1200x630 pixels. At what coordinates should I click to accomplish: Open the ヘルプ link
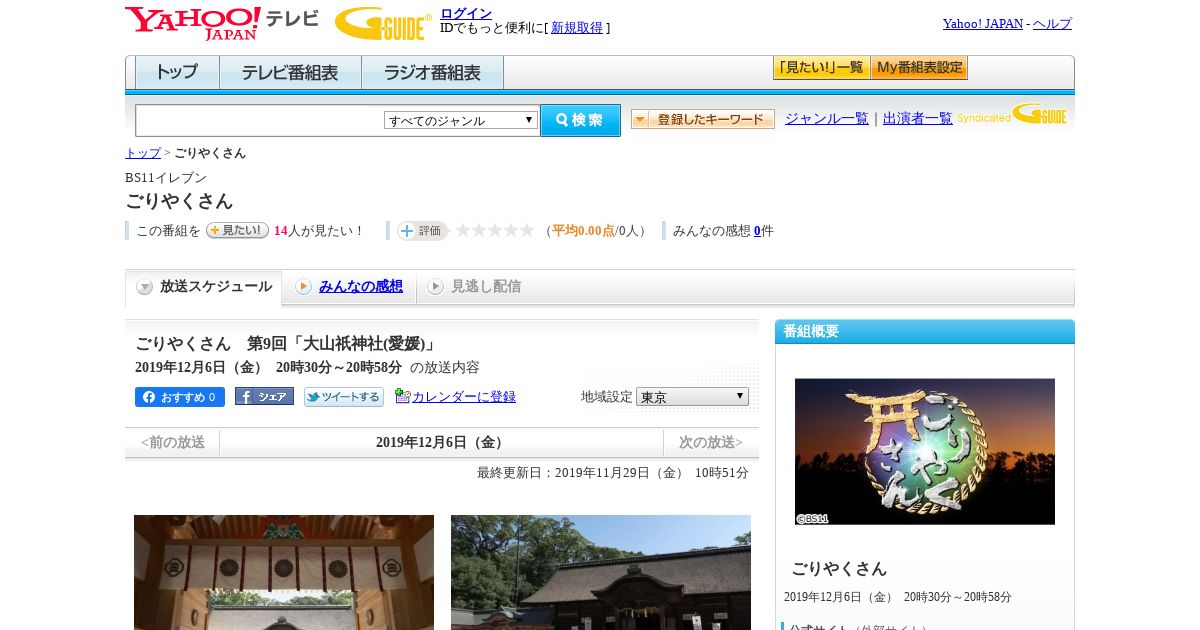tap(1052, 24)
